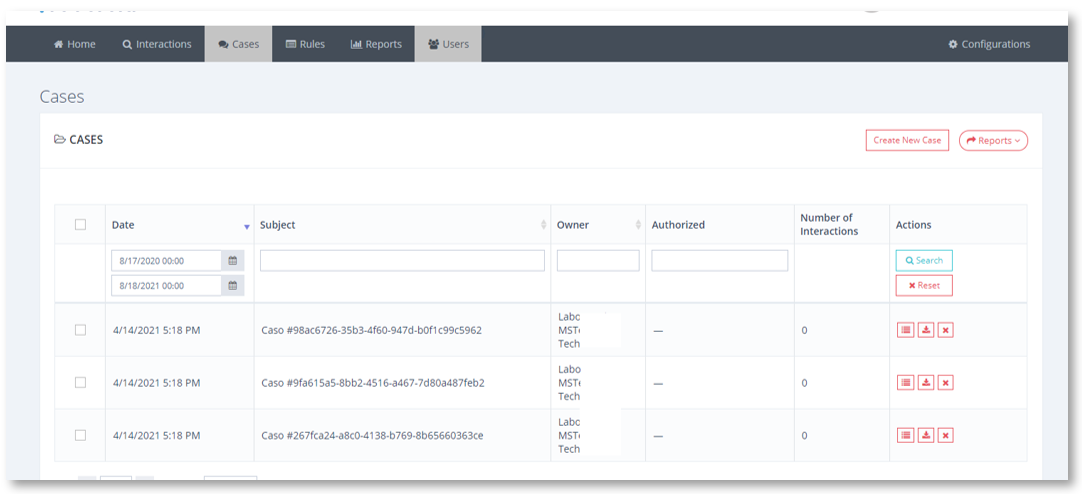This screenshot has width=1082, height=494.
Task: Tick the checkbox for Caso #98ac6726 row
Action: [80, 330]
